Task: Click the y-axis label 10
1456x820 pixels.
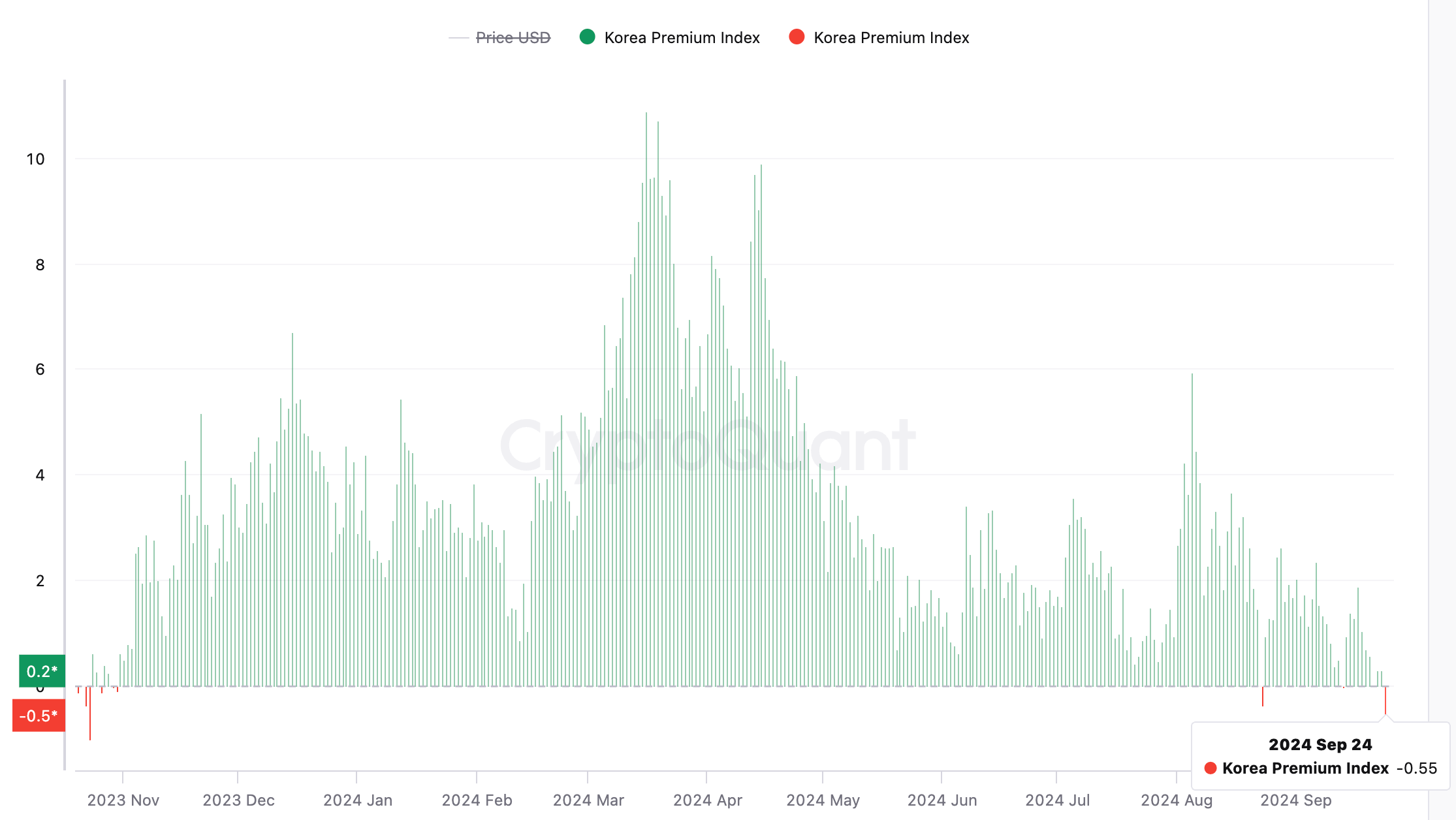Action: [35, 159]
